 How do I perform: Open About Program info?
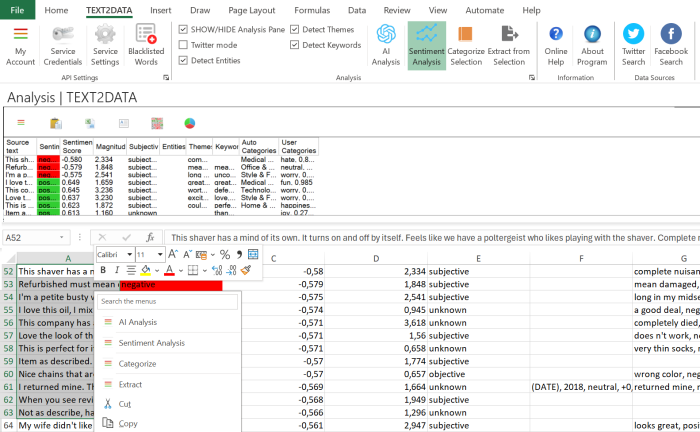point(592,46)
